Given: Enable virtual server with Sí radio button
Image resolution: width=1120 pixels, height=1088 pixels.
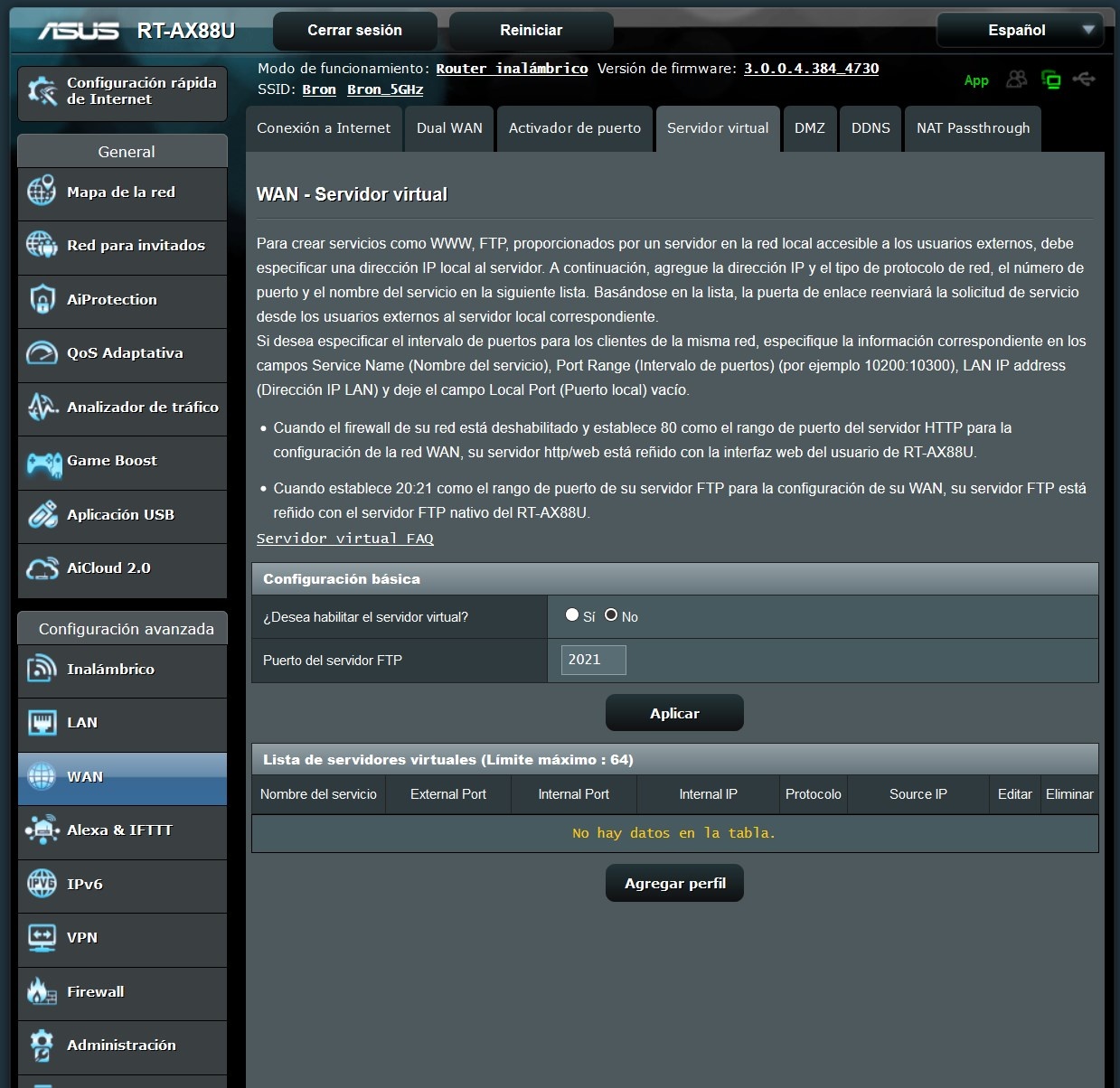Looking at the screenshot, I should (x=572, y=614).
